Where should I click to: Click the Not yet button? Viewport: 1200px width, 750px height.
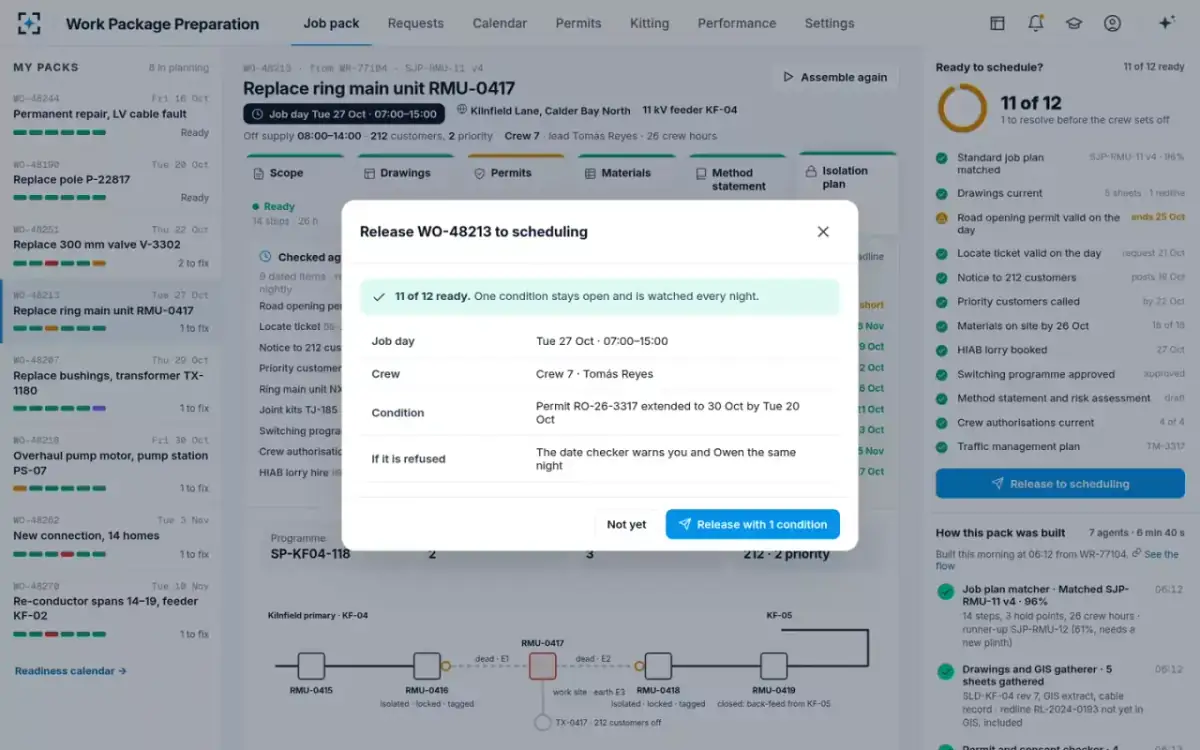626,524
